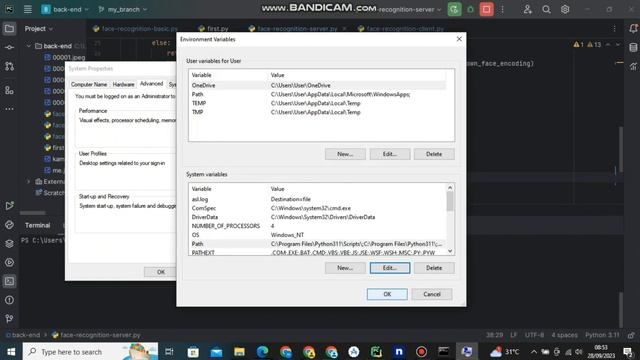Open the Structure tool window icon
The height and width of the screenshot is (360, 640).
tap(9, 90)
